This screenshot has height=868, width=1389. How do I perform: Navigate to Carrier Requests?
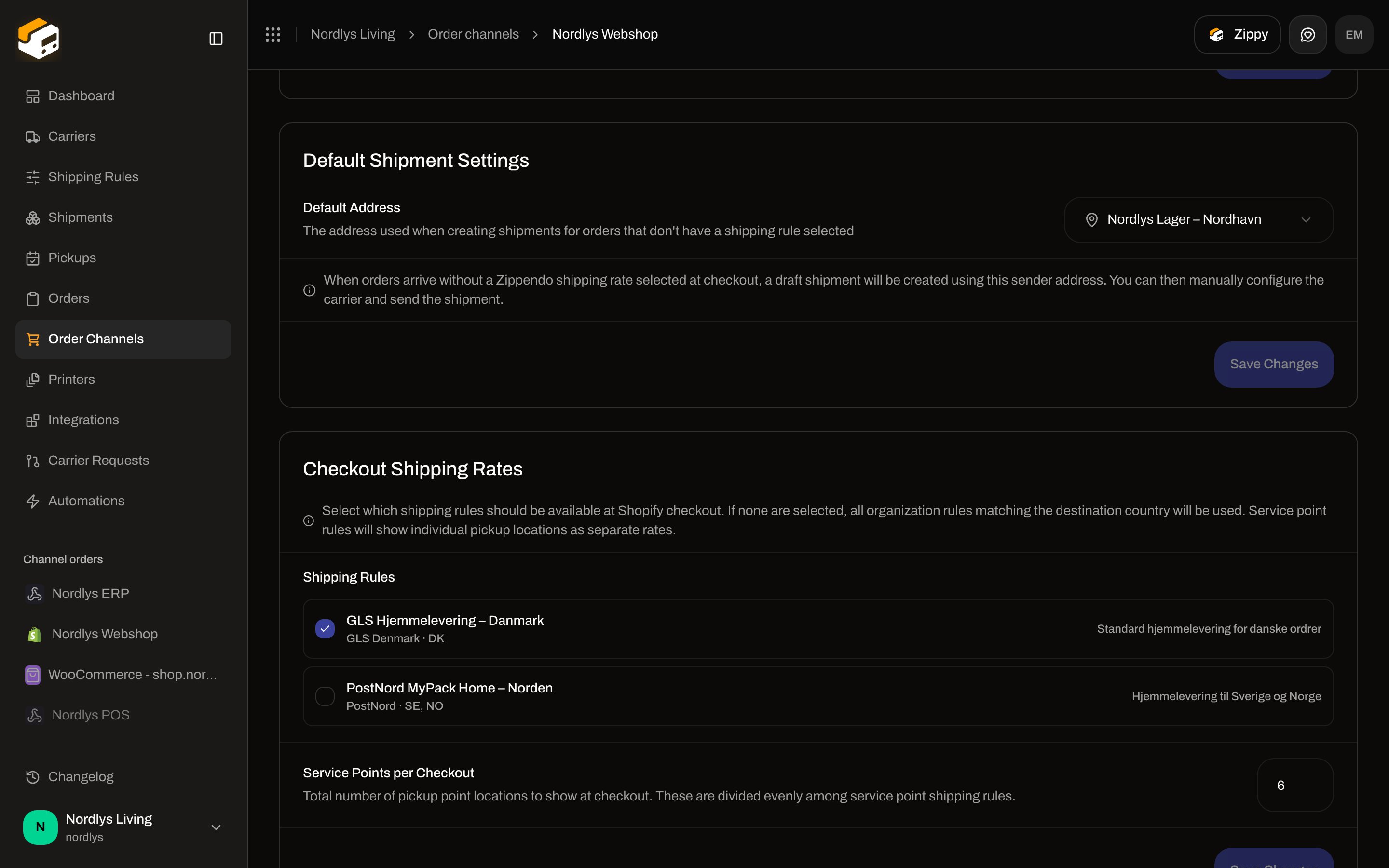[x=123, y=461]
